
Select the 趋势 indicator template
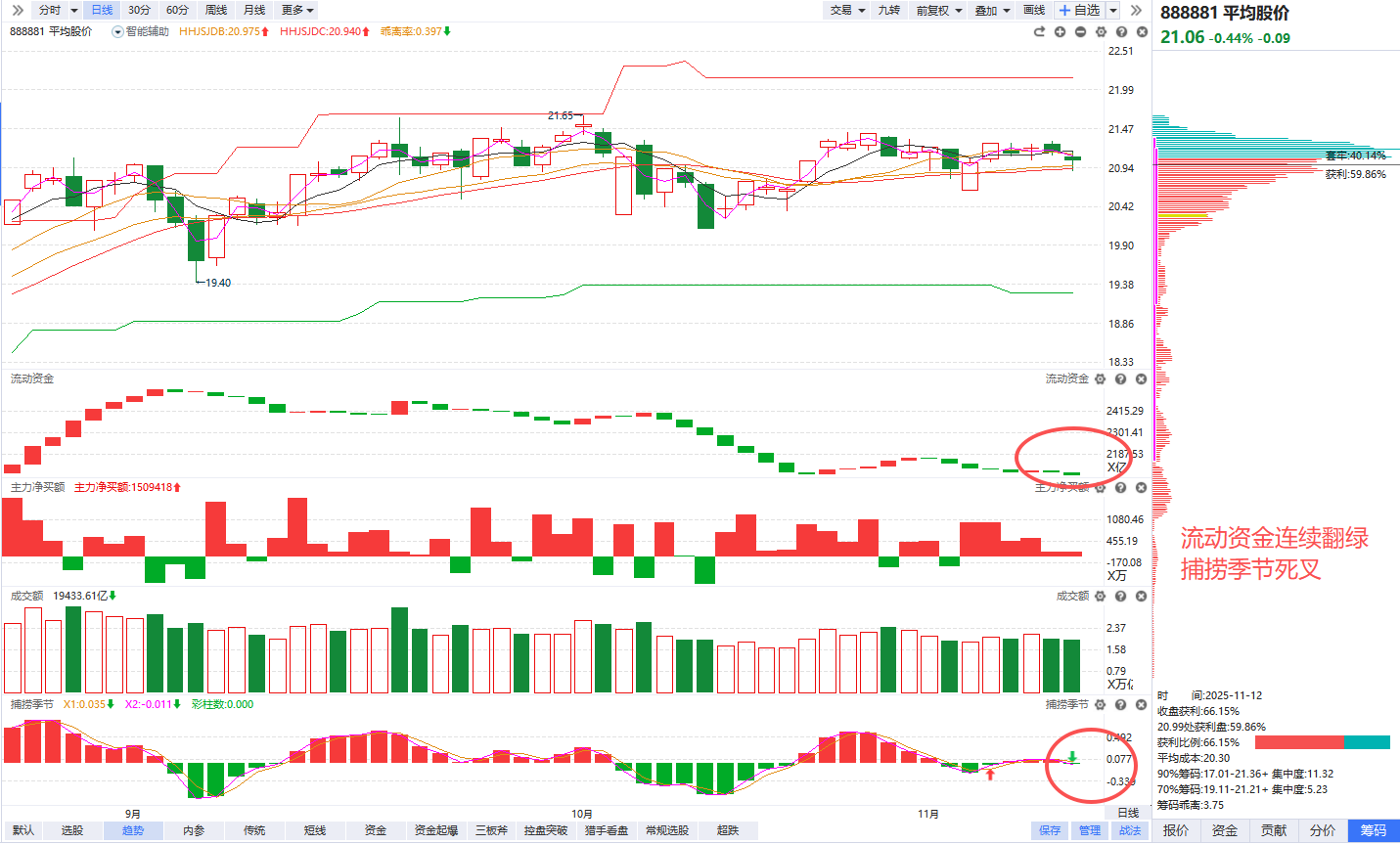click(x=133, y=830)
